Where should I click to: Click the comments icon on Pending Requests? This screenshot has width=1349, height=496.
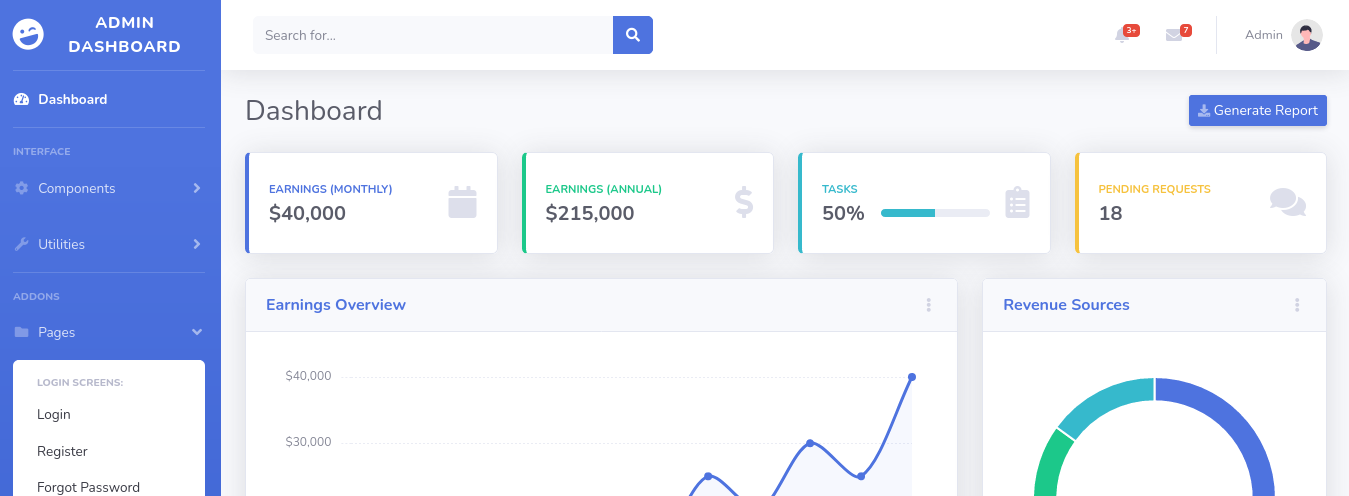tap(1287, 202)
